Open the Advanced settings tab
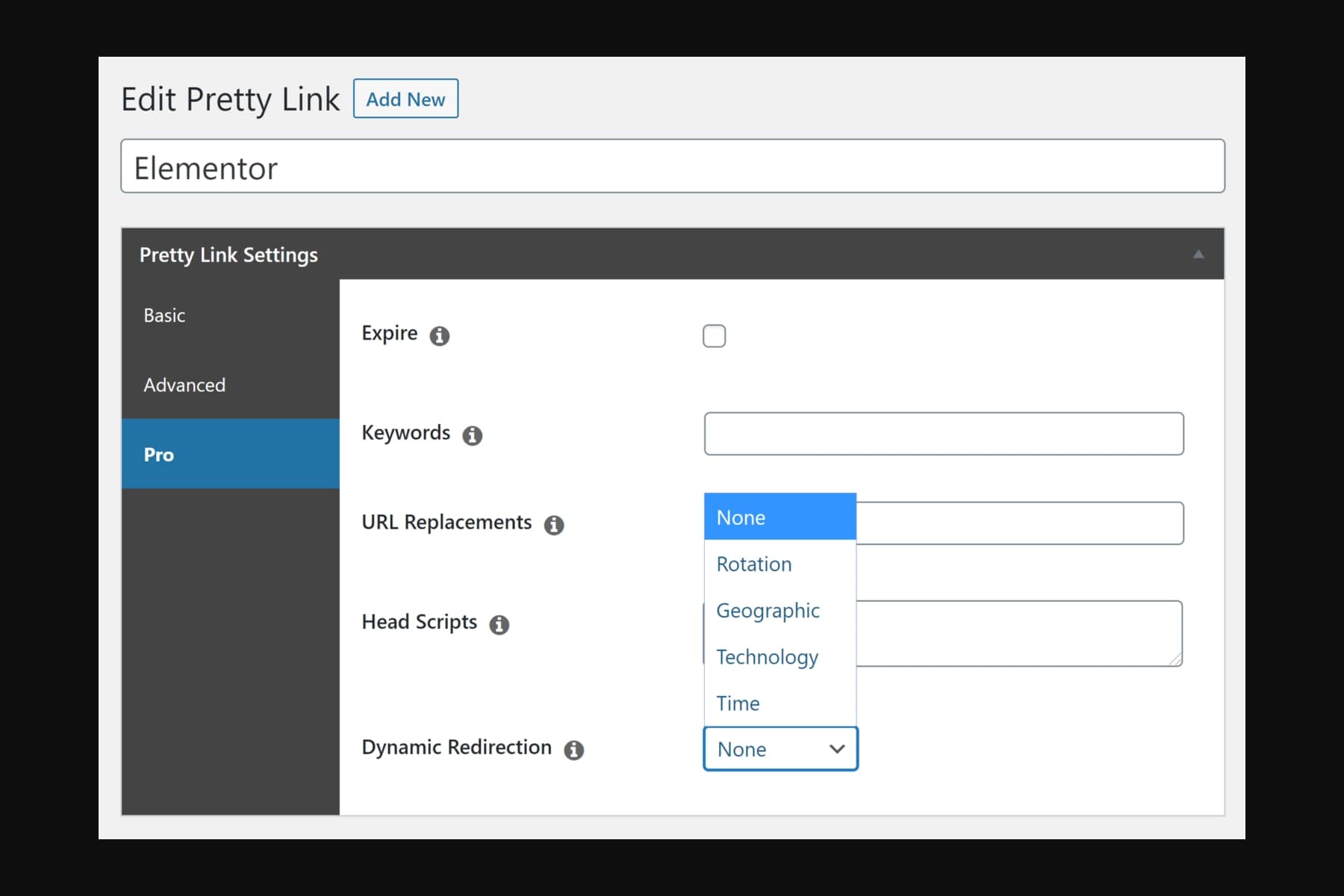Viewport: 1344px width, 896px height. click(184, 385)
